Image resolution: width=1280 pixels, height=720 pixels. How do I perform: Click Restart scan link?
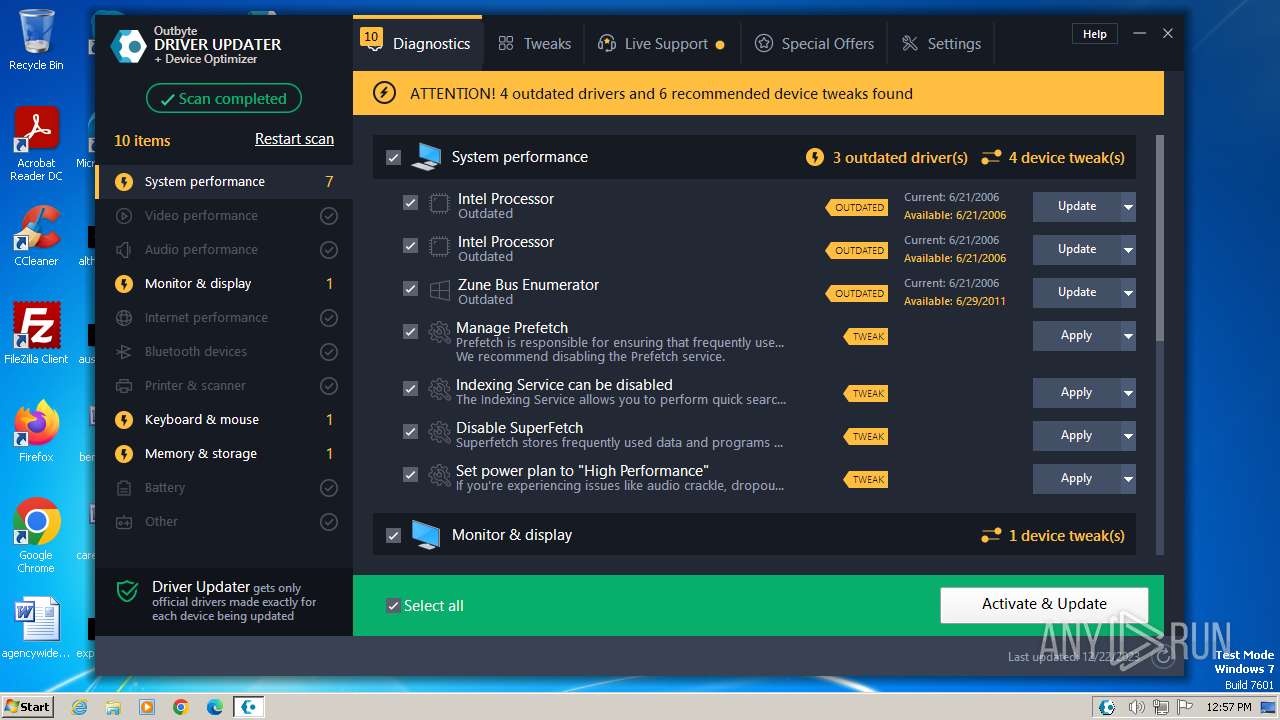294,139
